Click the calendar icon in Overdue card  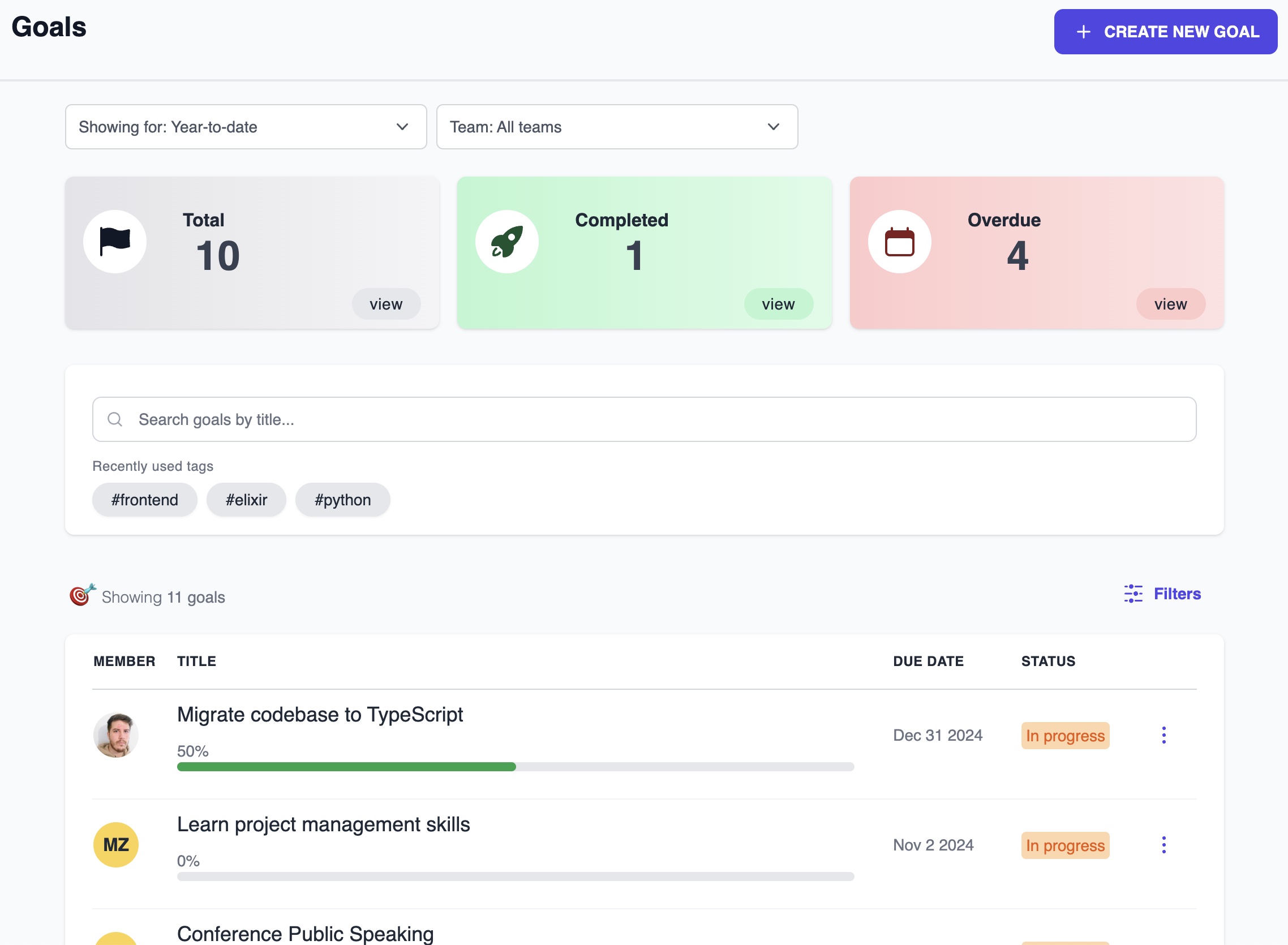point(899,242)
